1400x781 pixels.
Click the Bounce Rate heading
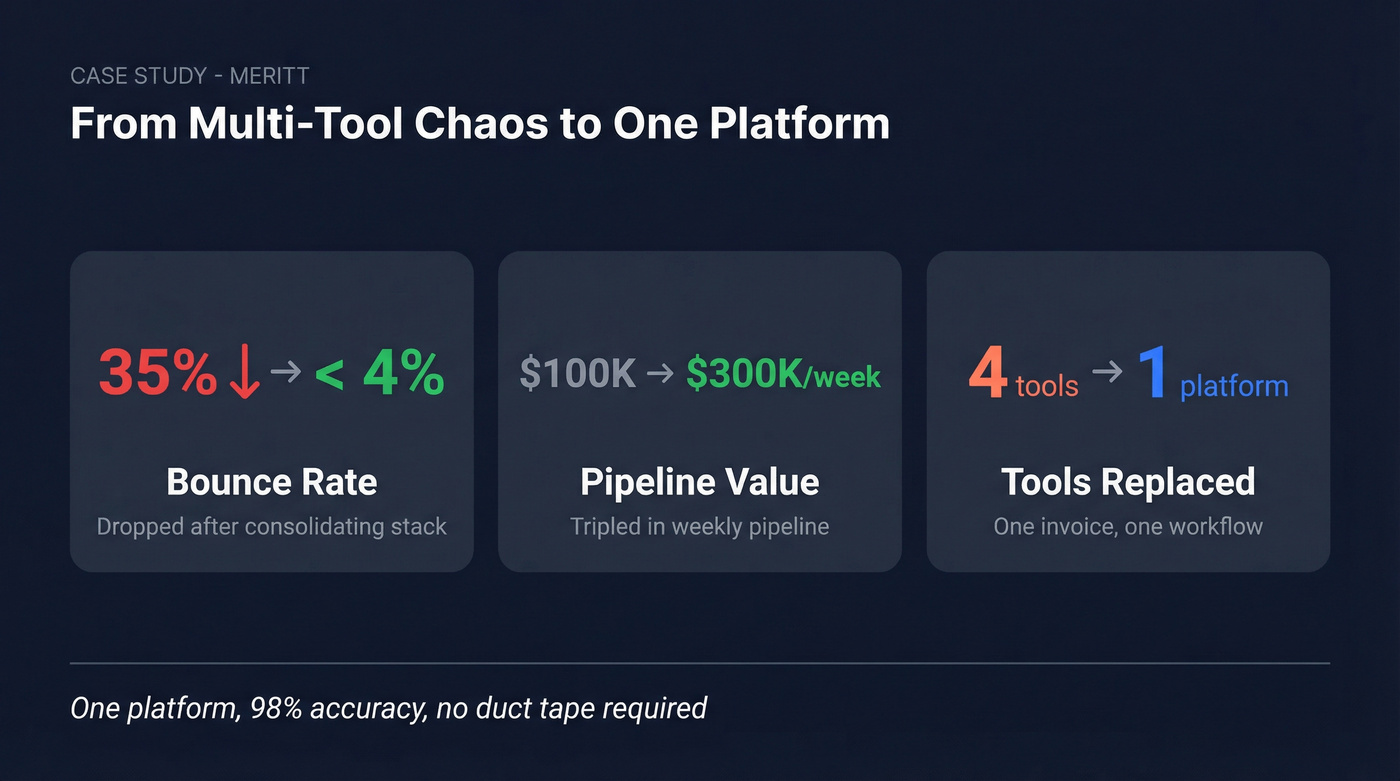(x=272, y=482)
